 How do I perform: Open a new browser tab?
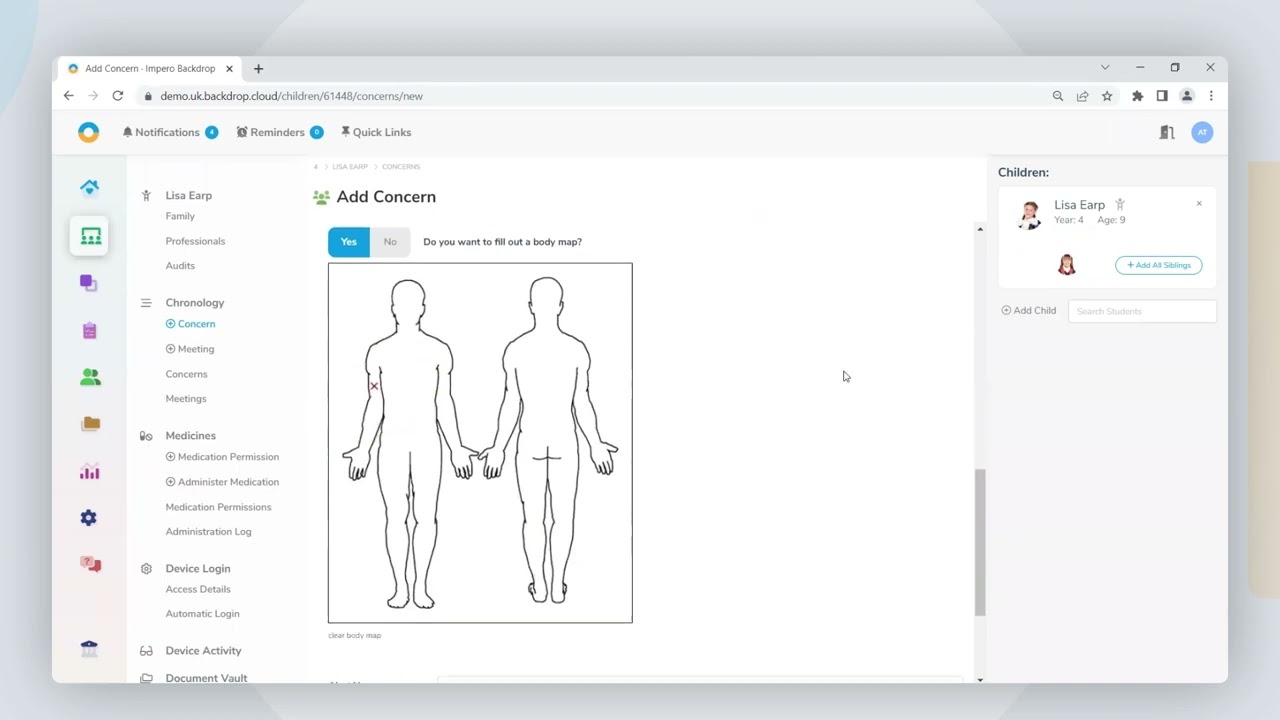[x=258, y=69]
